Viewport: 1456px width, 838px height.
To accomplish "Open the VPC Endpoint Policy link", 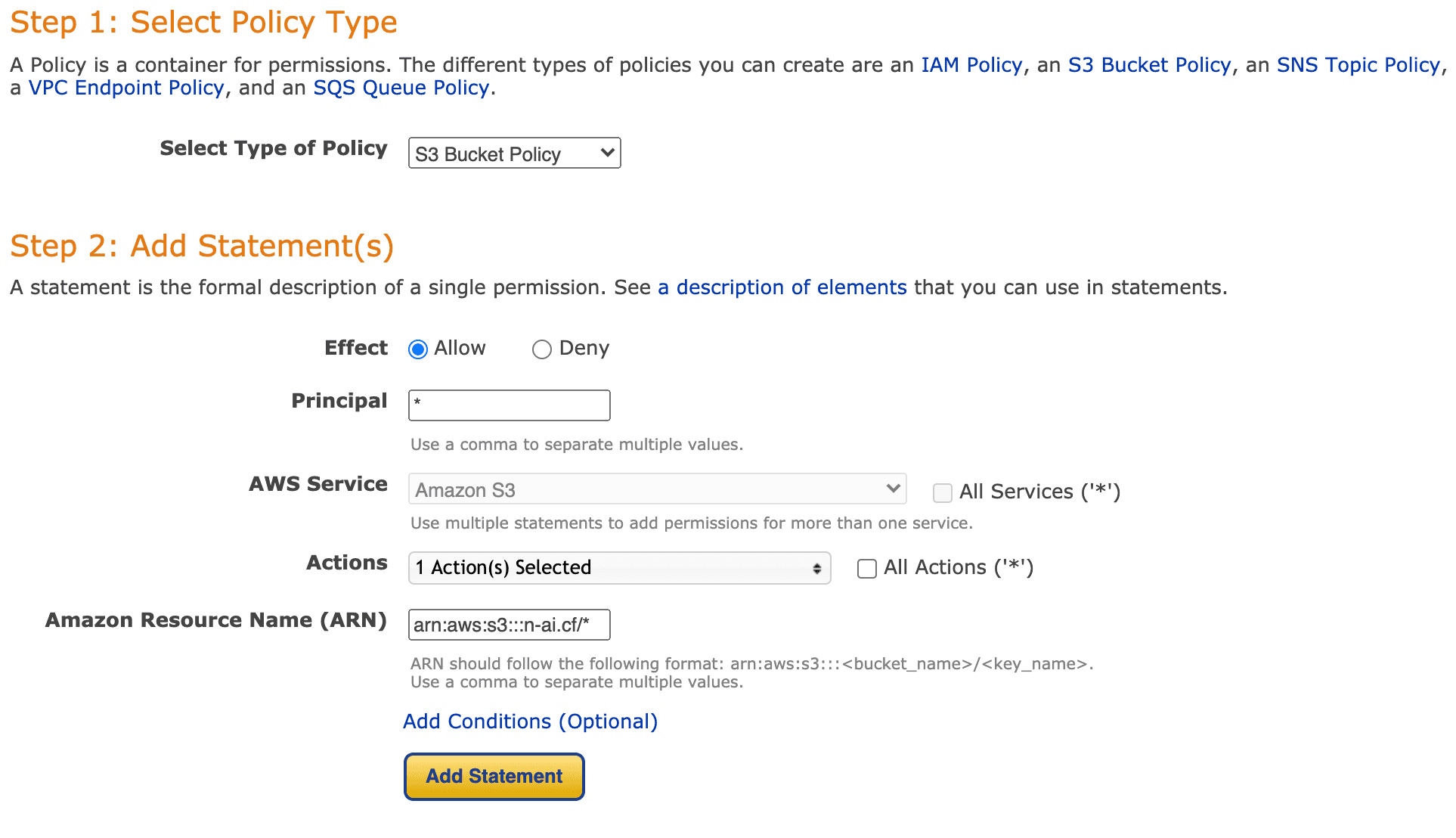I will coord(126,88).
